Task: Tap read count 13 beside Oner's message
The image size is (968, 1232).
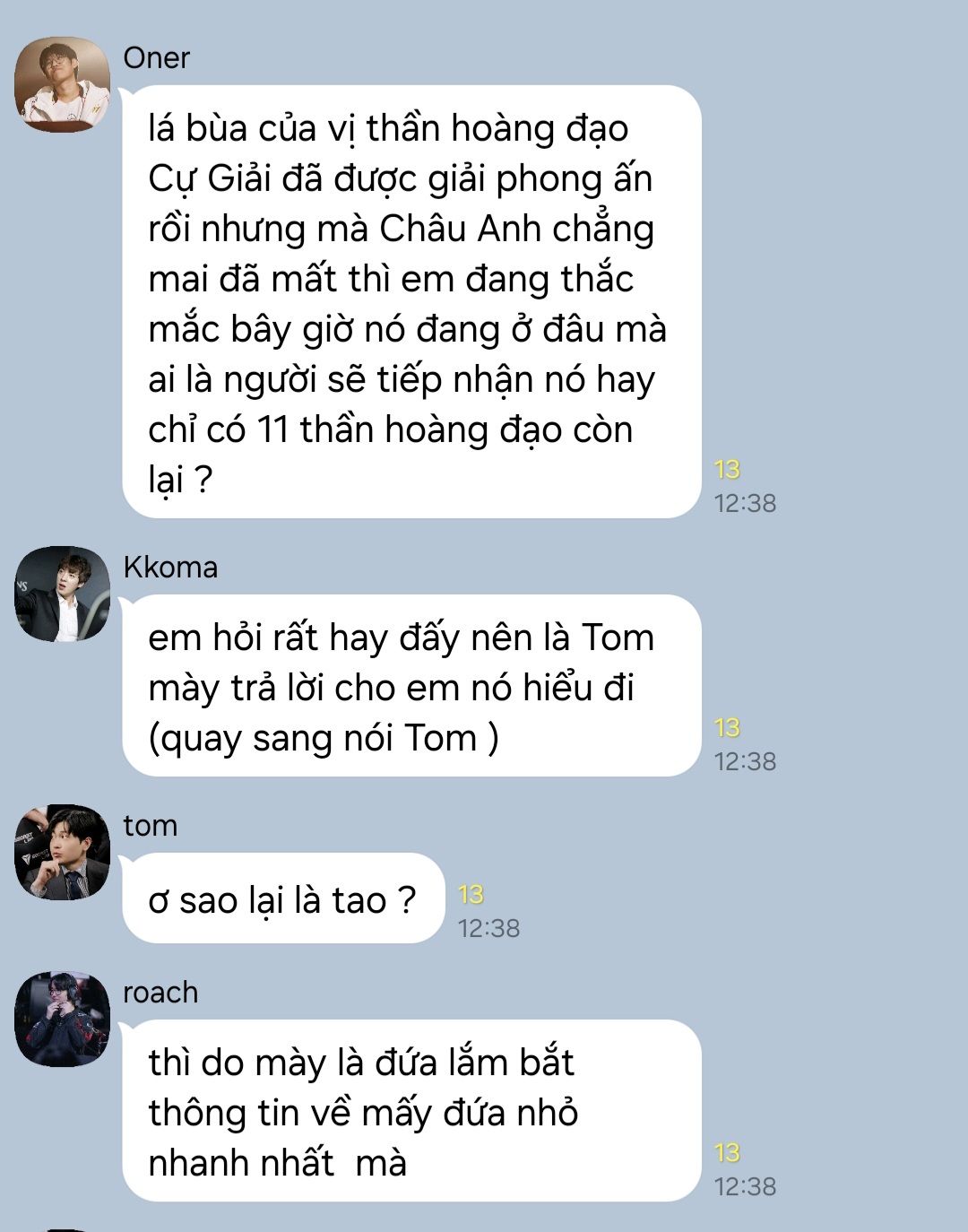Action: pos(727,469)
